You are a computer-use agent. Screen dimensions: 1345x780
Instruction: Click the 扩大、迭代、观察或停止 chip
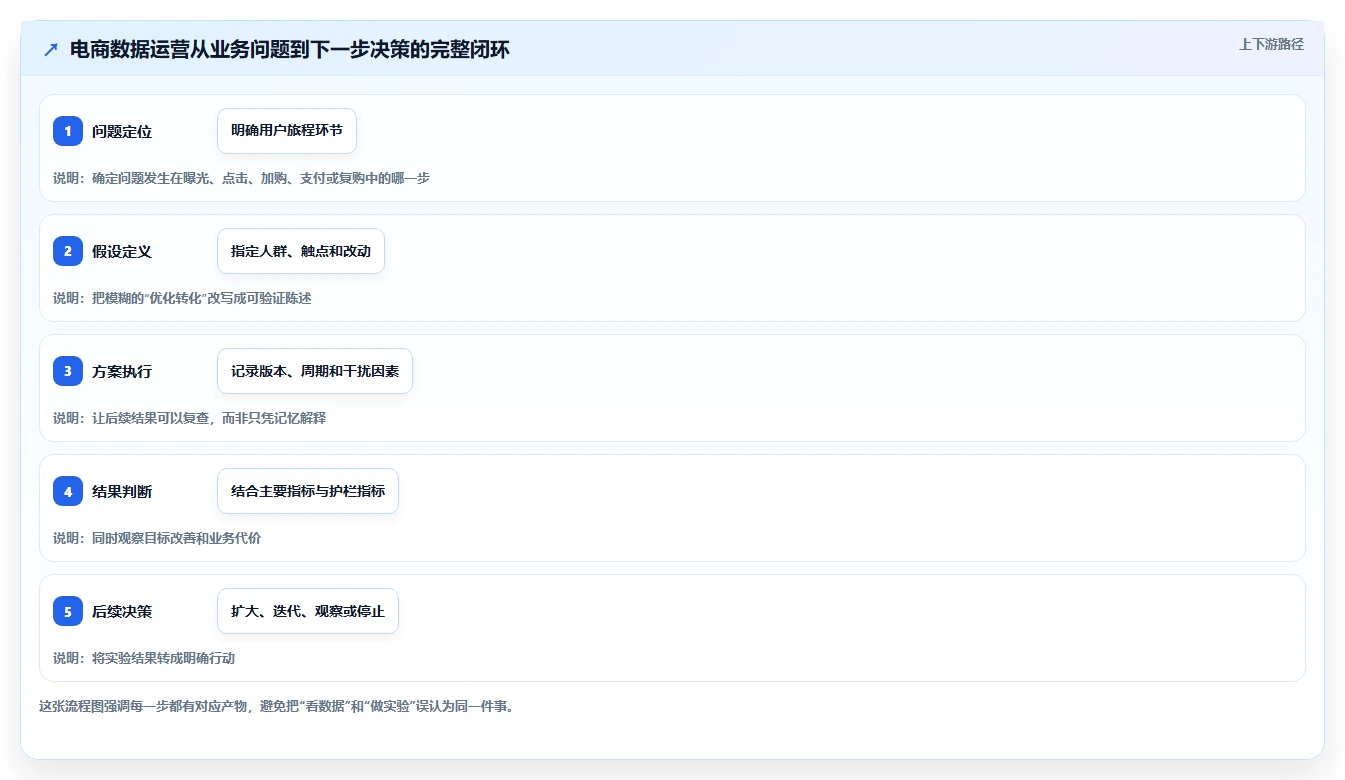308,611
